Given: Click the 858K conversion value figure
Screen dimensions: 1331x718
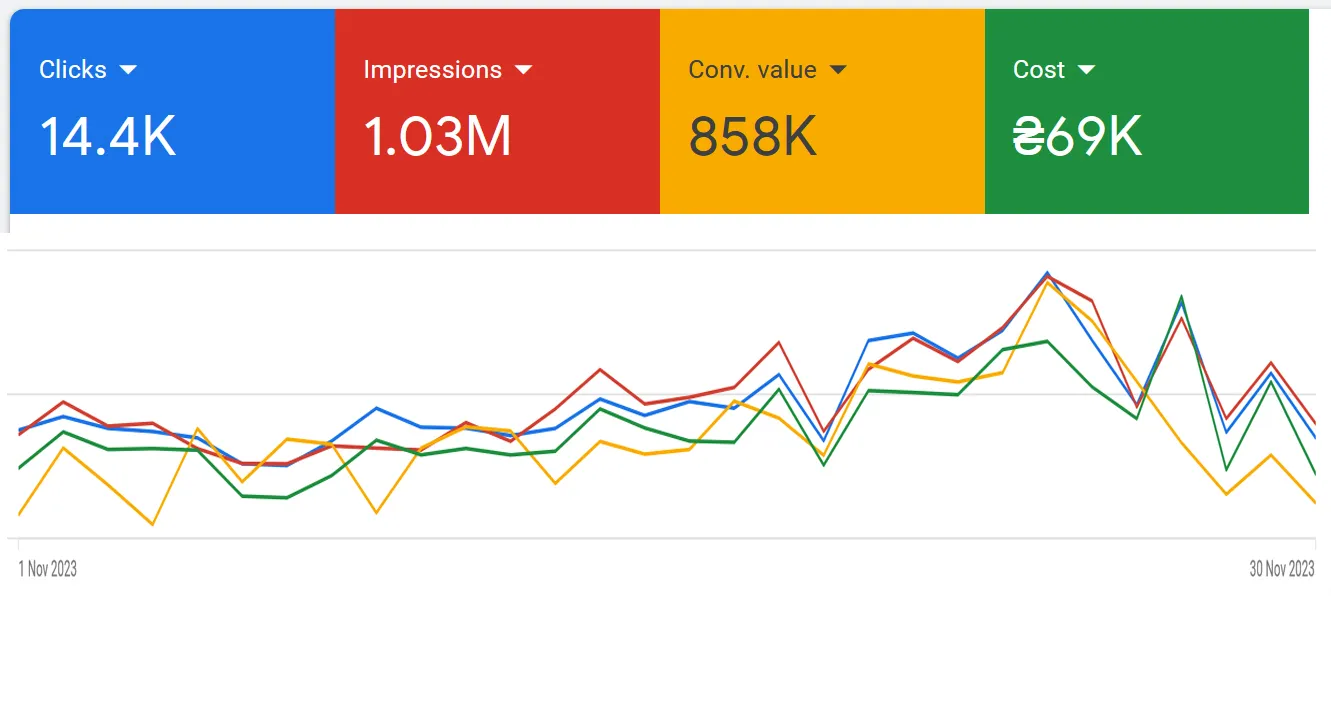Looking at the screenshot, I should (752, 137).
